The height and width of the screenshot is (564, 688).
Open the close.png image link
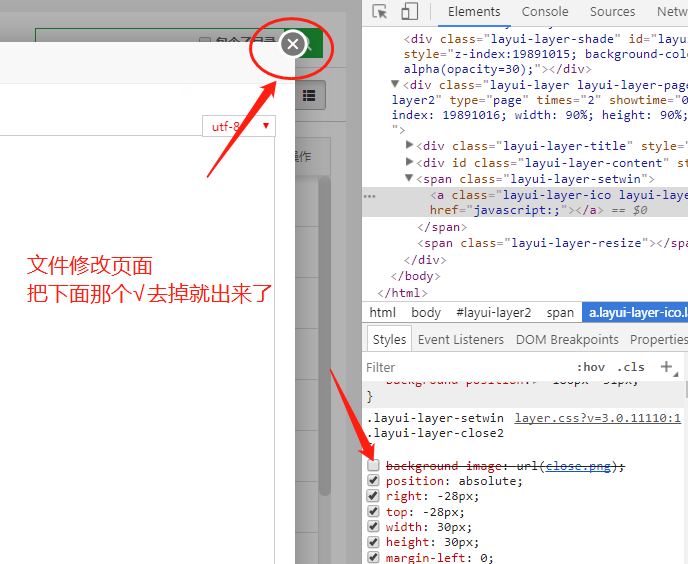tap(578, 466)
